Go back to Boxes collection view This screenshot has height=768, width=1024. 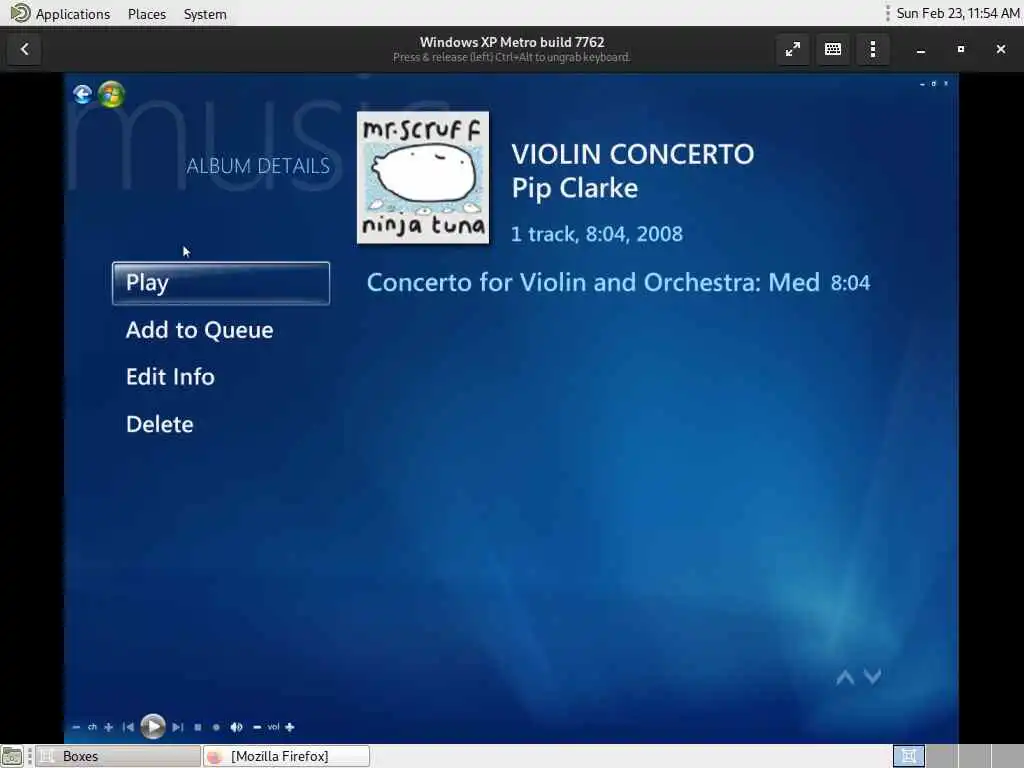click(25, 50)
